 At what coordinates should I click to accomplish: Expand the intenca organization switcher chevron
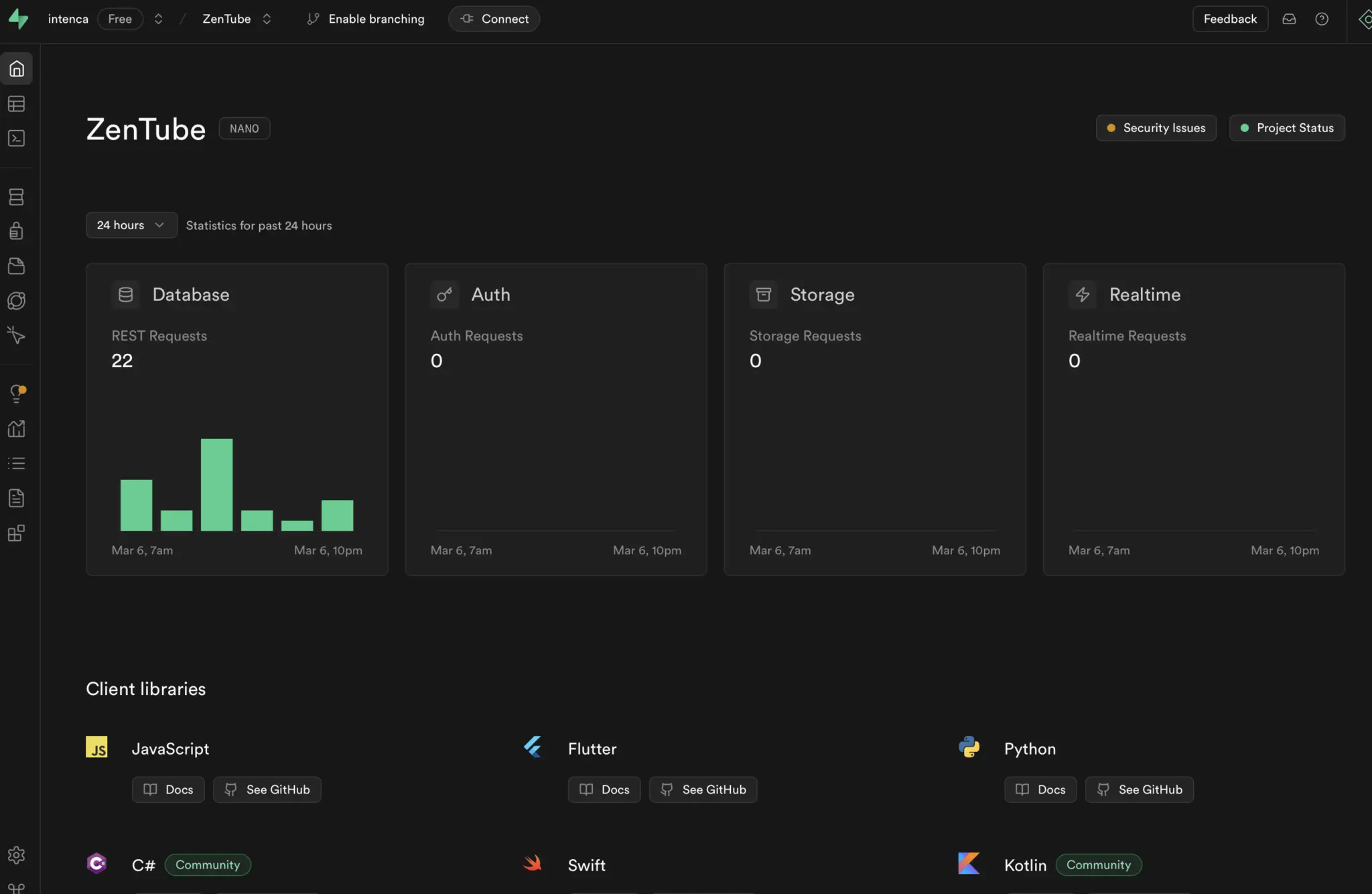point(158,19)
